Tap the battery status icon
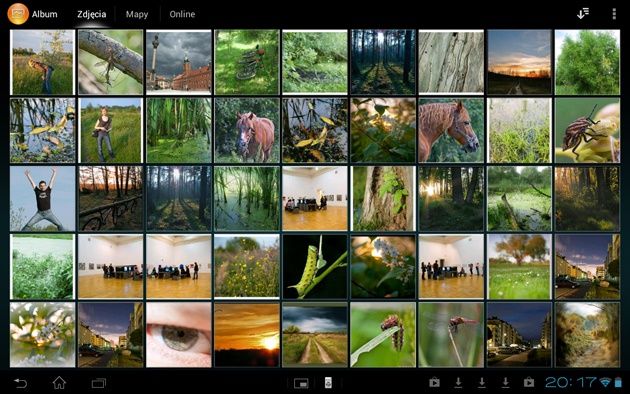630x394 pixels. pyautogui.click(x=618, y=382)
